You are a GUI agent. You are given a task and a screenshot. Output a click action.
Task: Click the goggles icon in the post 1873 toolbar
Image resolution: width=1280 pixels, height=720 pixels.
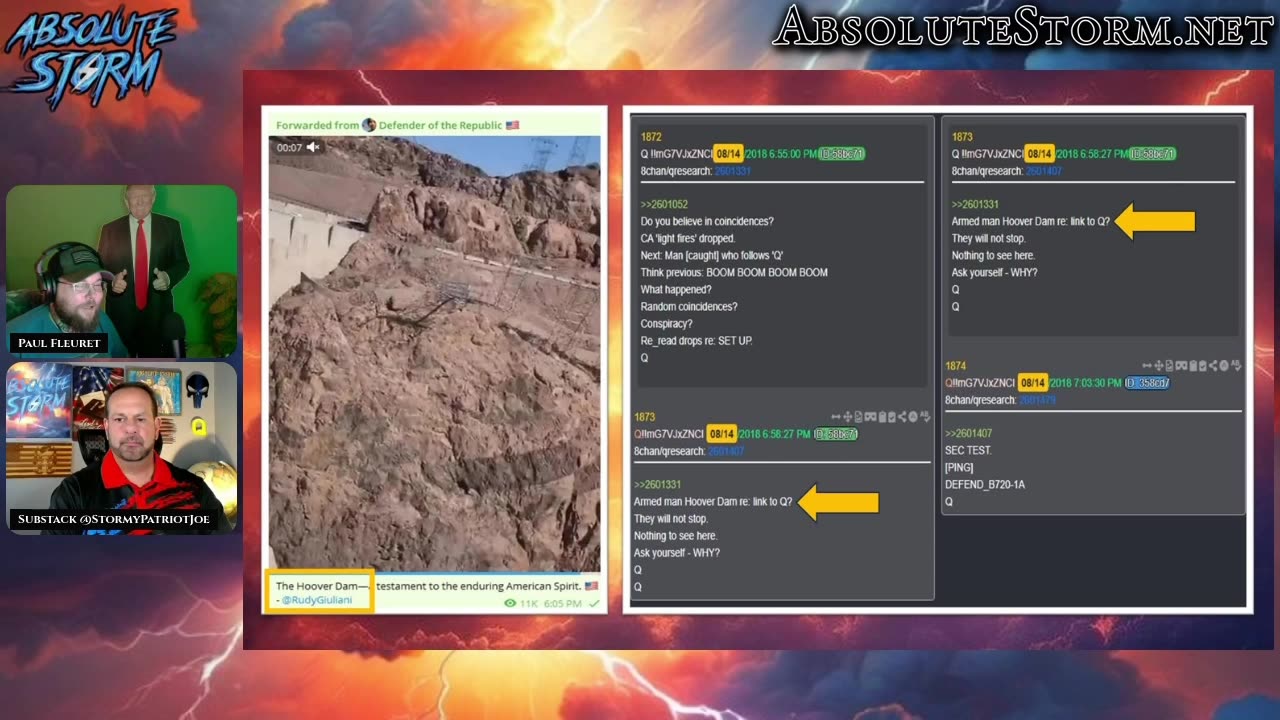(x=870, y=417)
